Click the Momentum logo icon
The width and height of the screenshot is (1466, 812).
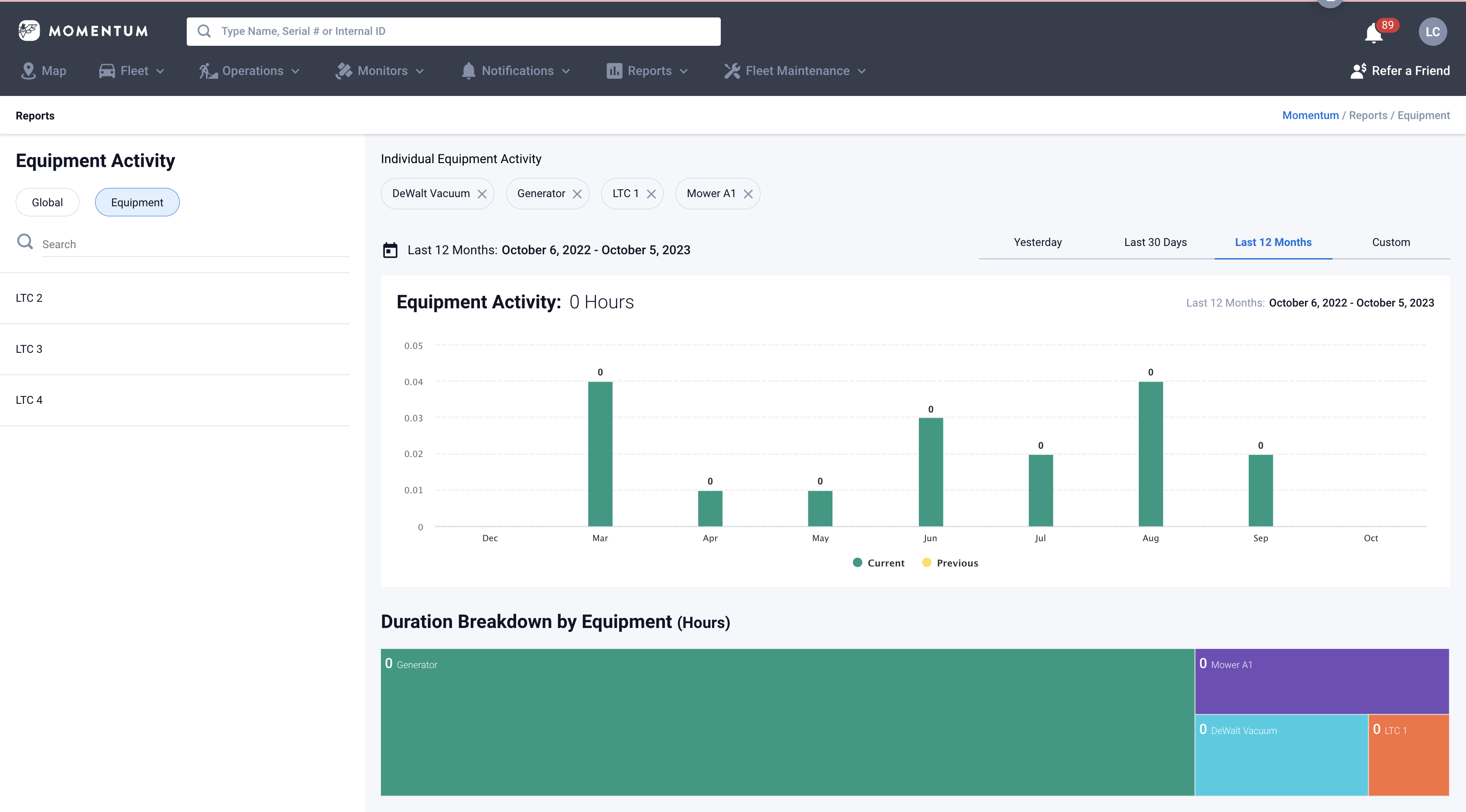(x=28, y=31)
